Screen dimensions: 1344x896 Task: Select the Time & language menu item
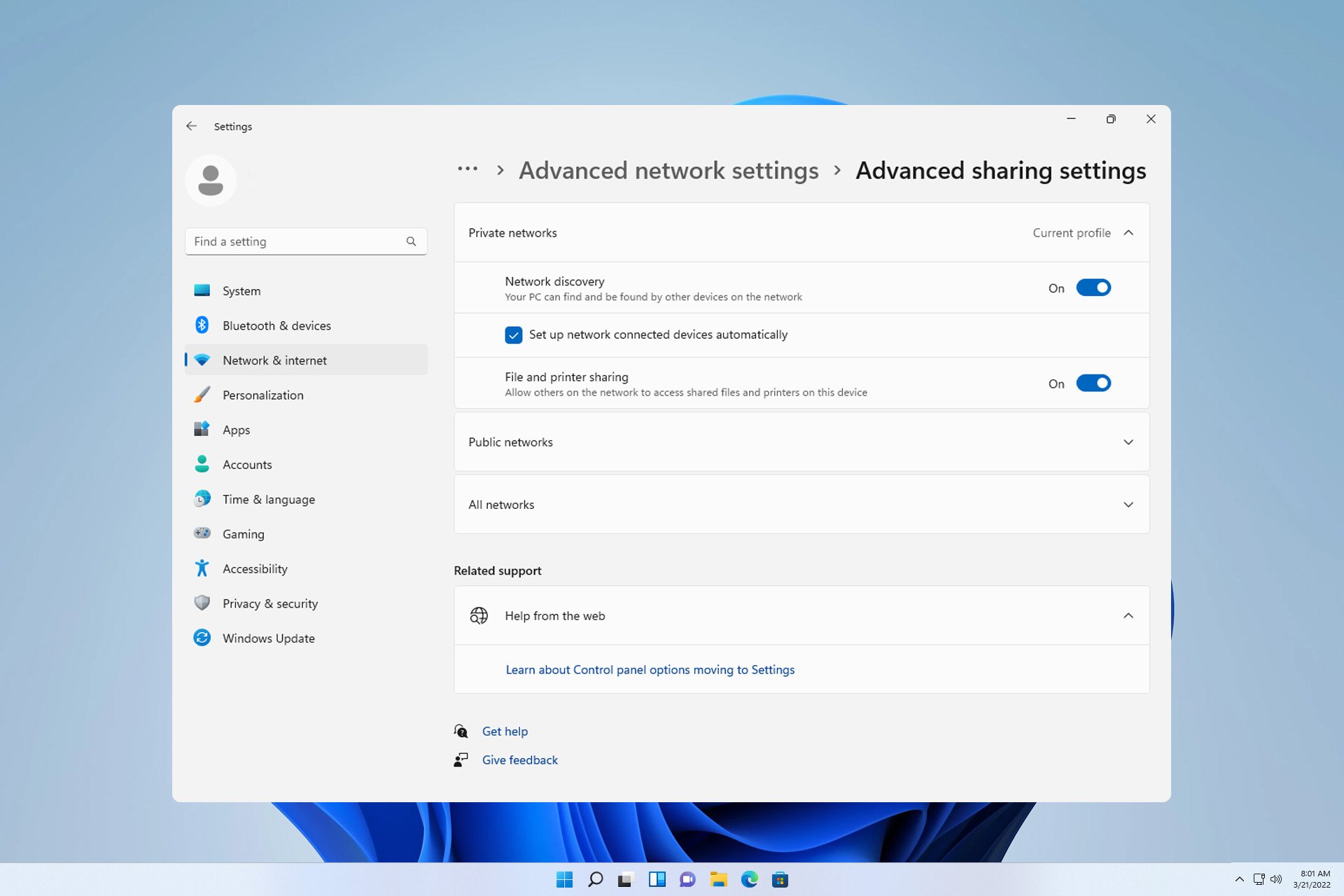point(268,499)
